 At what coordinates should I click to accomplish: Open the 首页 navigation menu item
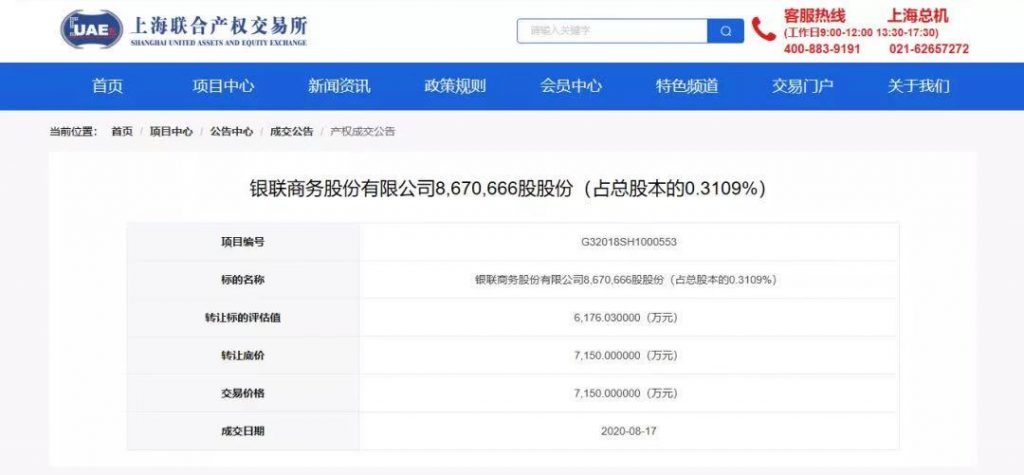[x=107, y=86]
